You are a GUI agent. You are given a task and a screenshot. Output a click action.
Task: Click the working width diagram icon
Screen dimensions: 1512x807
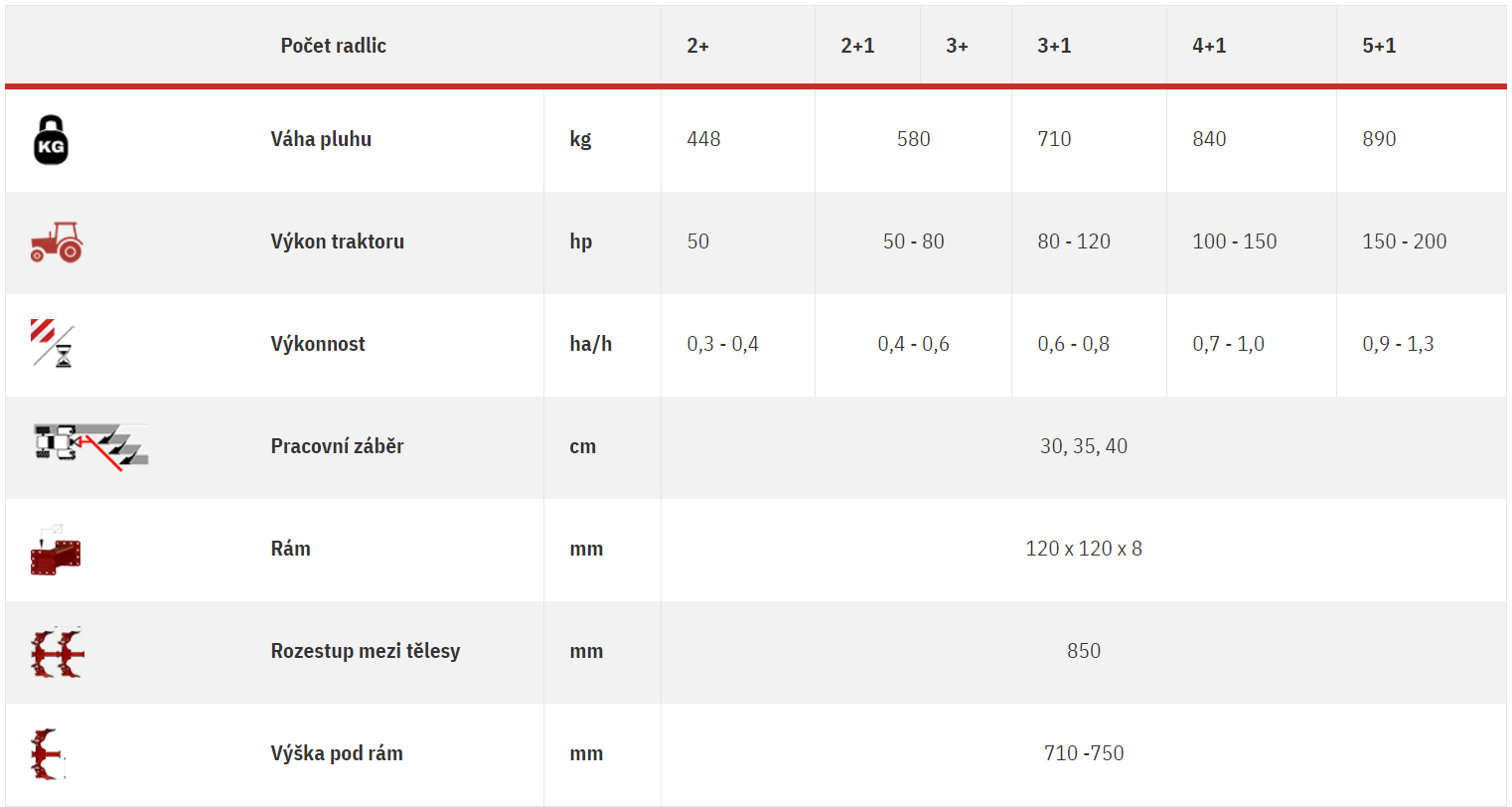[x=90, y=446]
